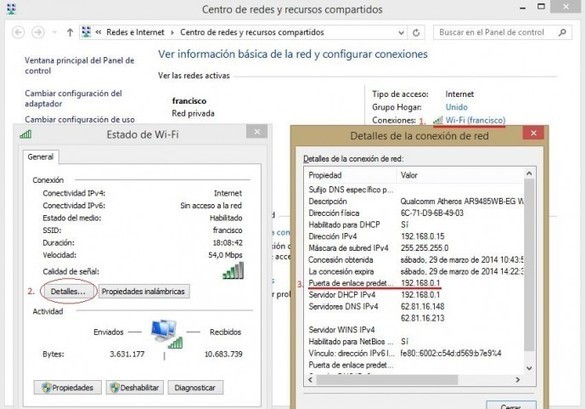Click the Redes e Internet breadcrumb
Image resolution: width=586 pixels, height=409 pixels.
(x=135, y=32)
